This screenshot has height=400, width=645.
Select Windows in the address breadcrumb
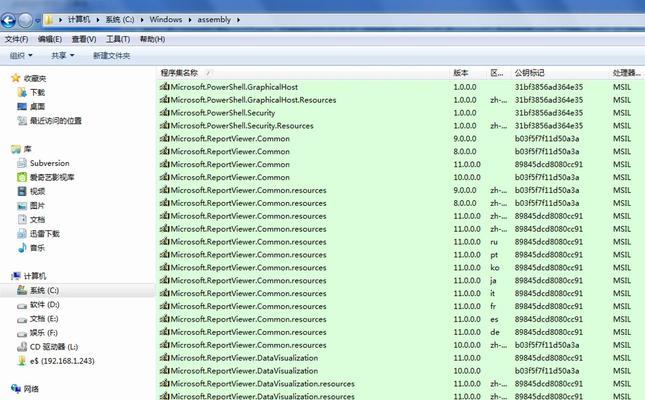click(x=166, y=19)
